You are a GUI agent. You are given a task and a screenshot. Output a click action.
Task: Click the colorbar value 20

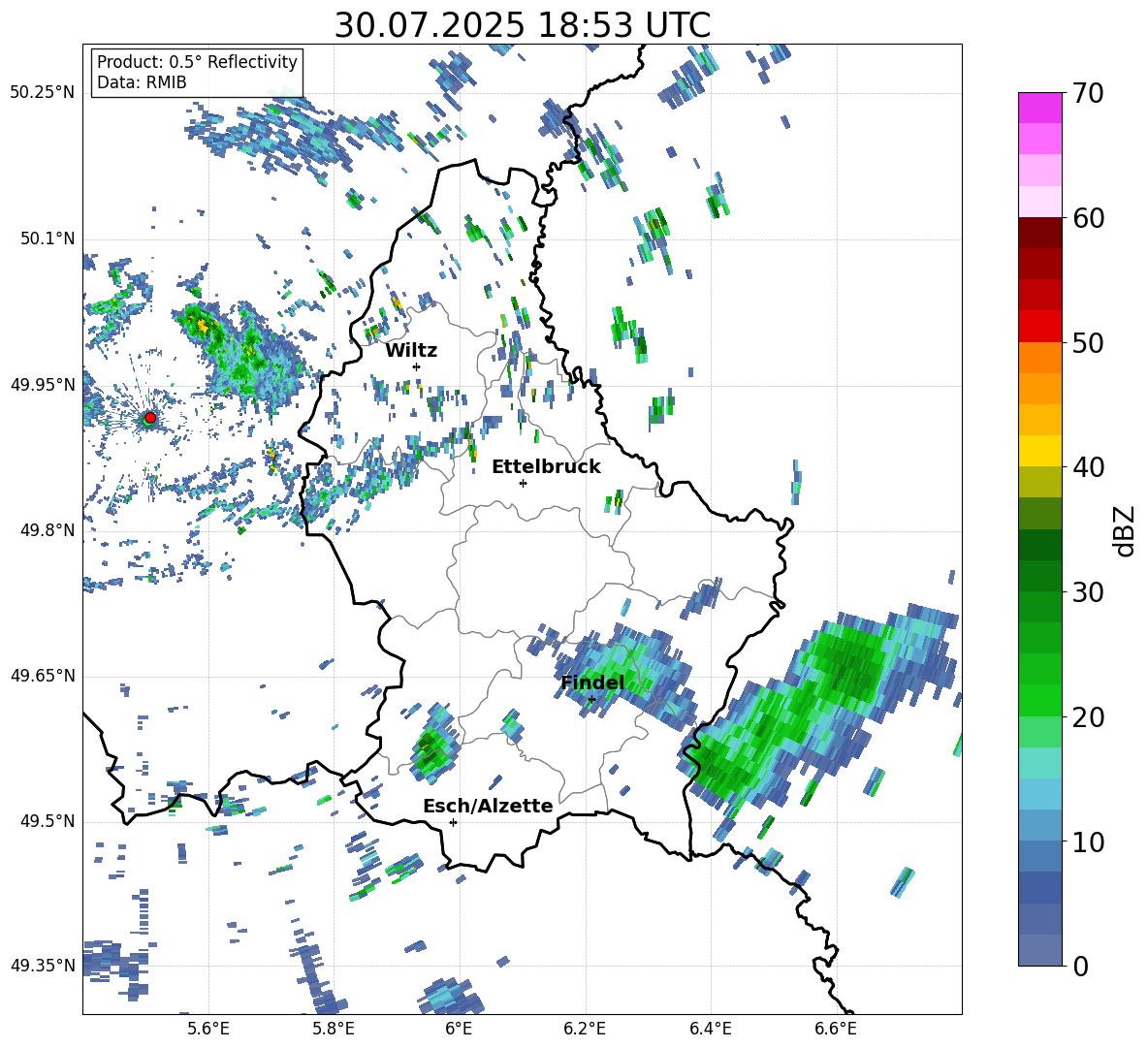(x=1088, y=717)
